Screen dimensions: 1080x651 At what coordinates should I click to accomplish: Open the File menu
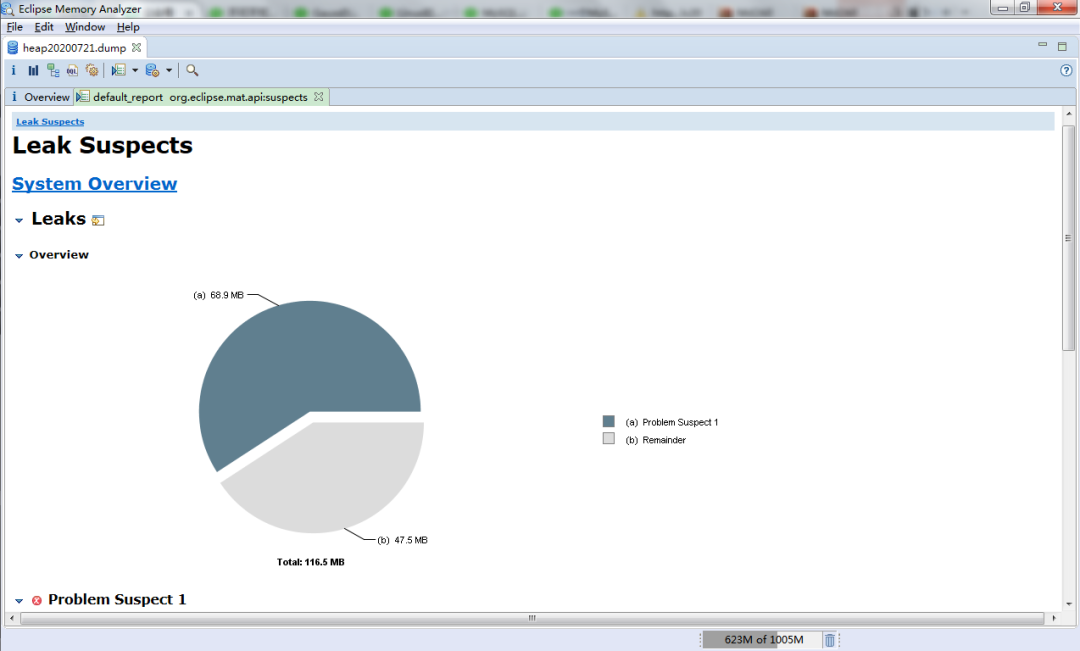click(x=14, y=27)
